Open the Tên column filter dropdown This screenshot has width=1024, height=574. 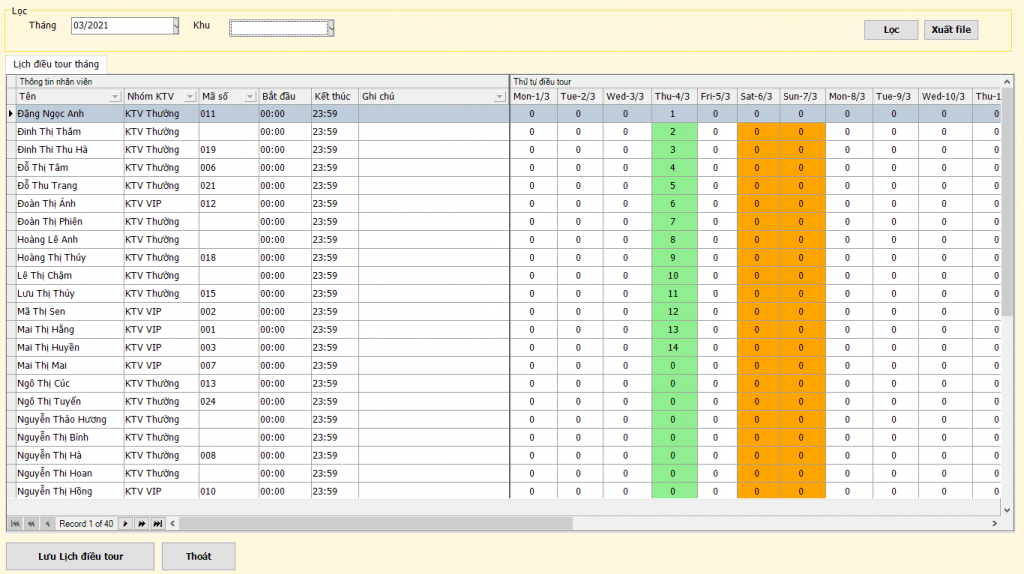[115, 97]
